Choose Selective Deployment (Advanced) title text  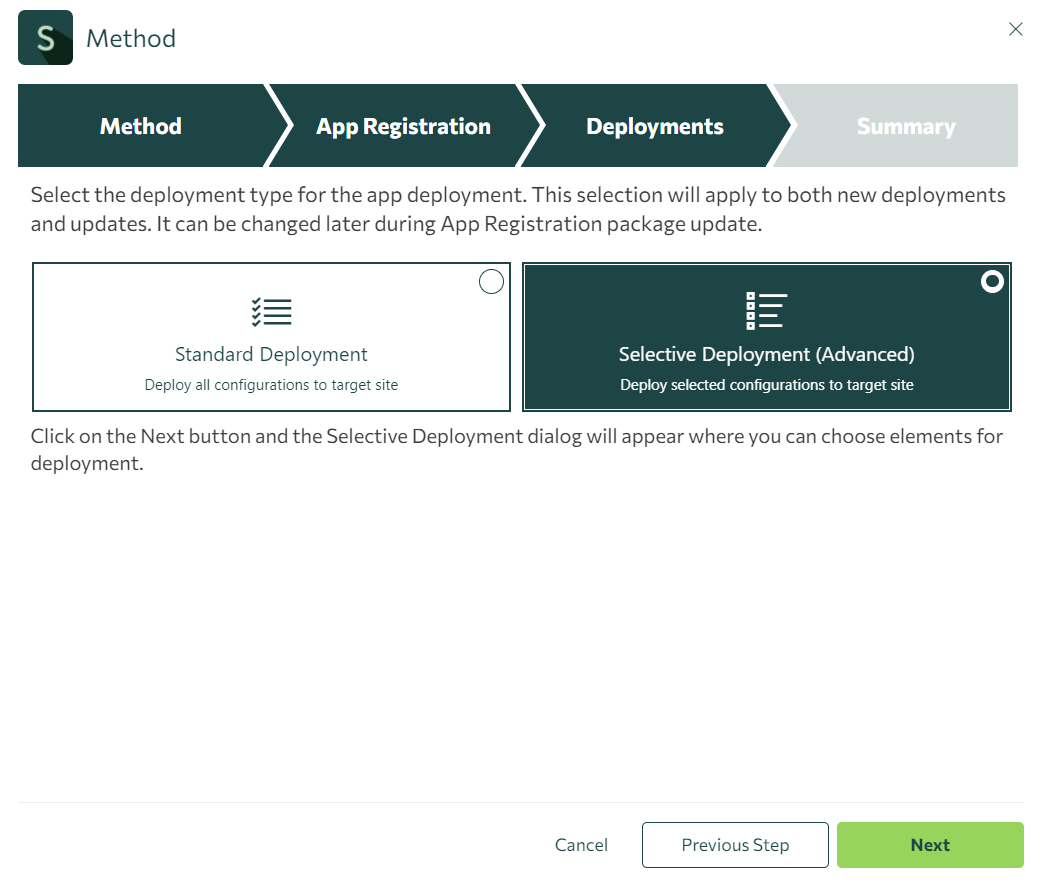coord(766,354)
